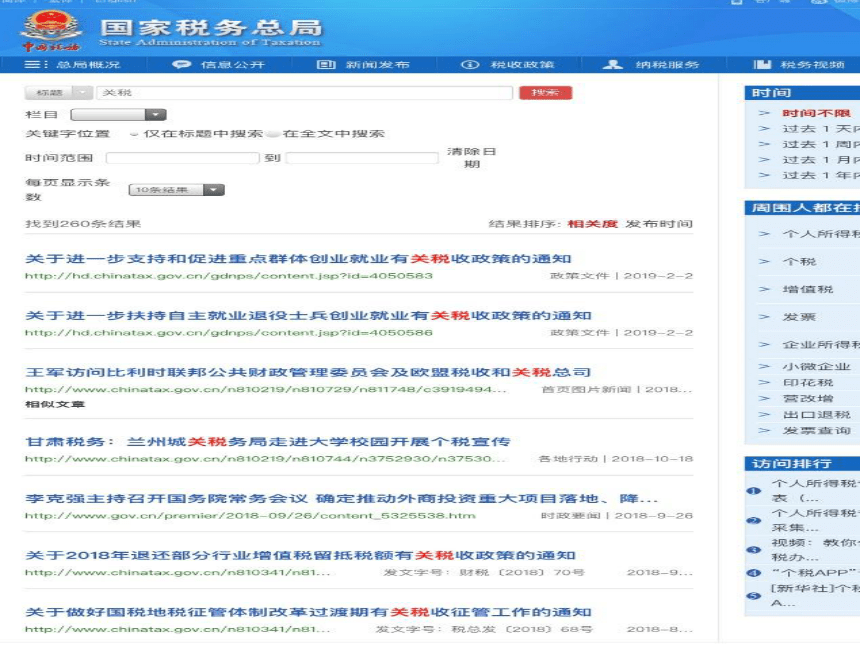
Task: Open the "个税APP" item in 访问排行
Action: pyautogui.click(x=816, y=573)
